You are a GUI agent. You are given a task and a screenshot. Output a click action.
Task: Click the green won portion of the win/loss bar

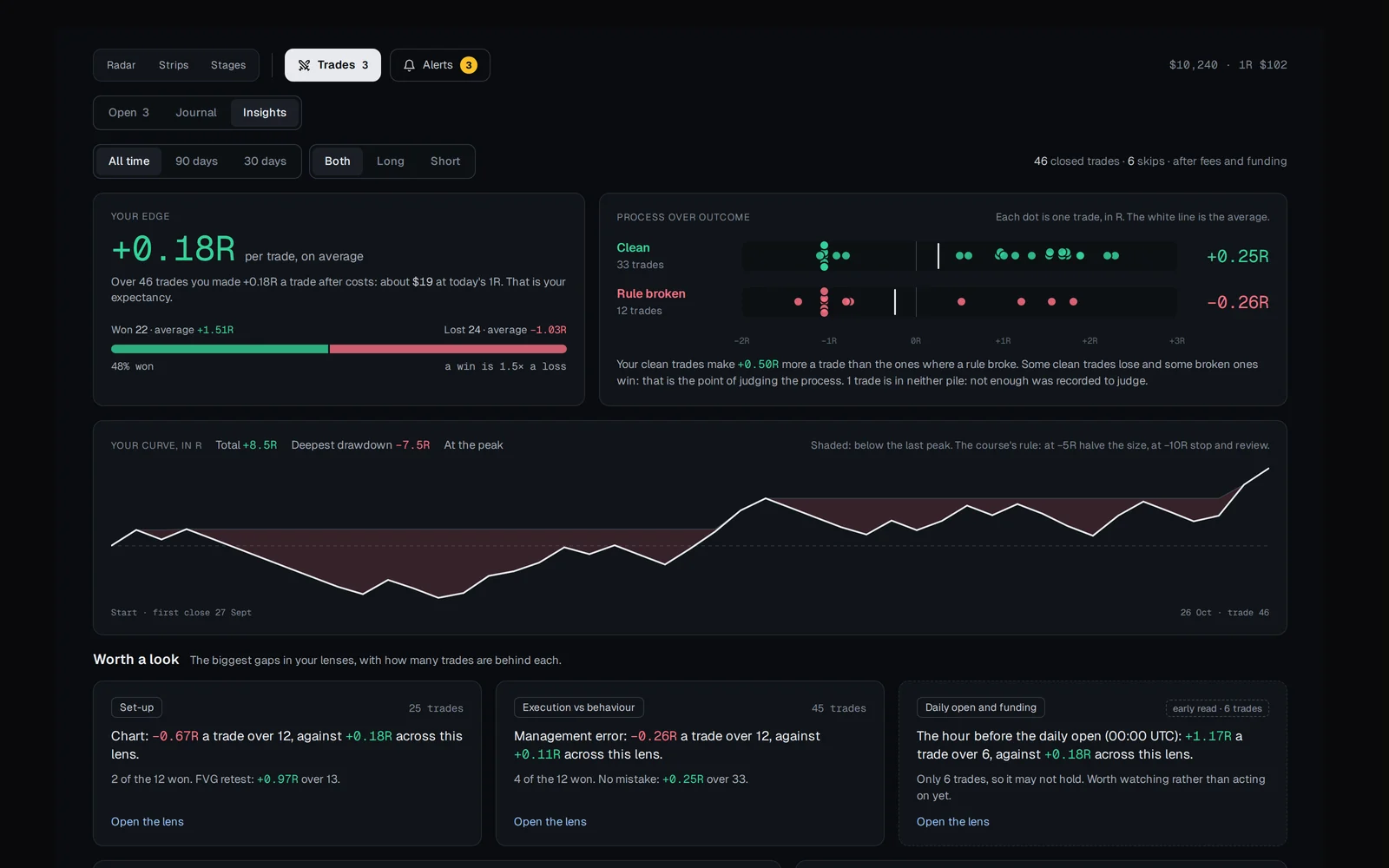click(x=220, y=349)
